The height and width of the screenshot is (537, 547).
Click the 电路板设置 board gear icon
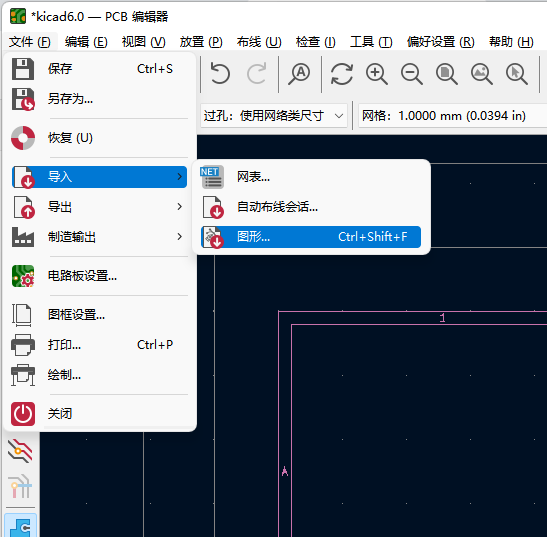click(23, 276)
